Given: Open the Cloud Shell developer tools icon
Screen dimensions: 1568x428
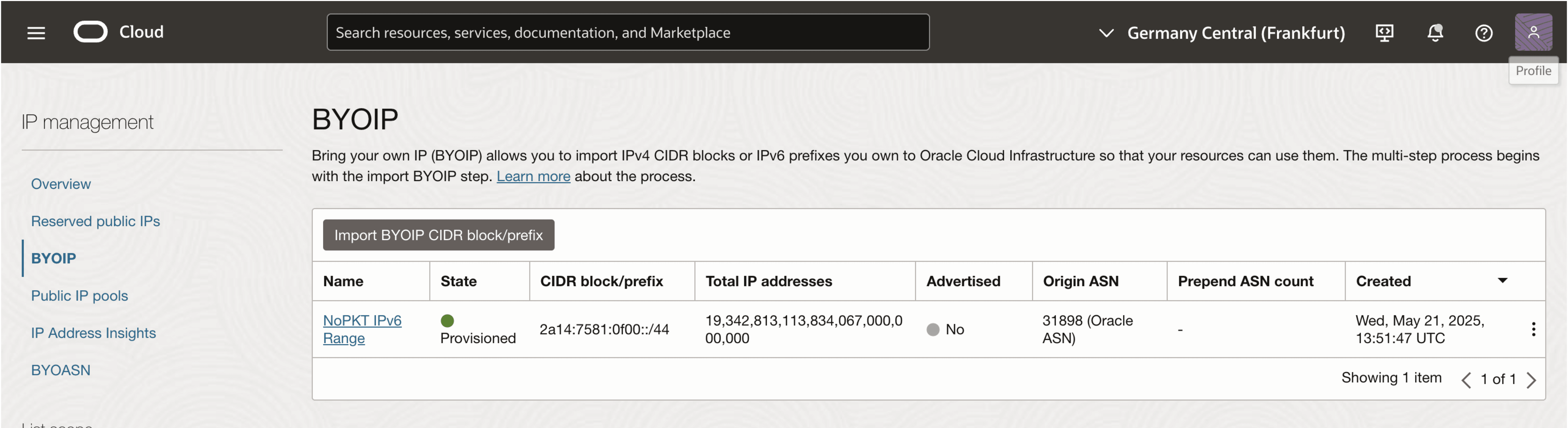Looking at the screenshot, I should coord(1384,33).
